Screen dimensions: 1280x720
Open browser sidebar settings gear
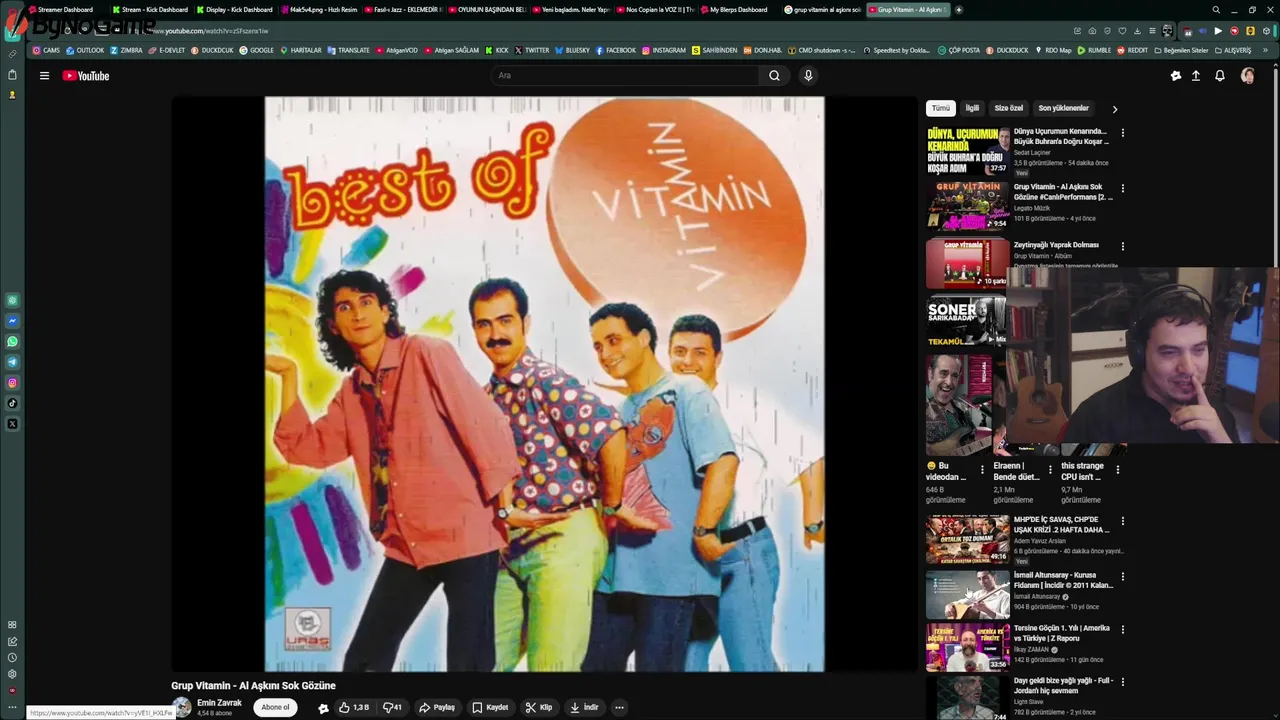point(12,674)
